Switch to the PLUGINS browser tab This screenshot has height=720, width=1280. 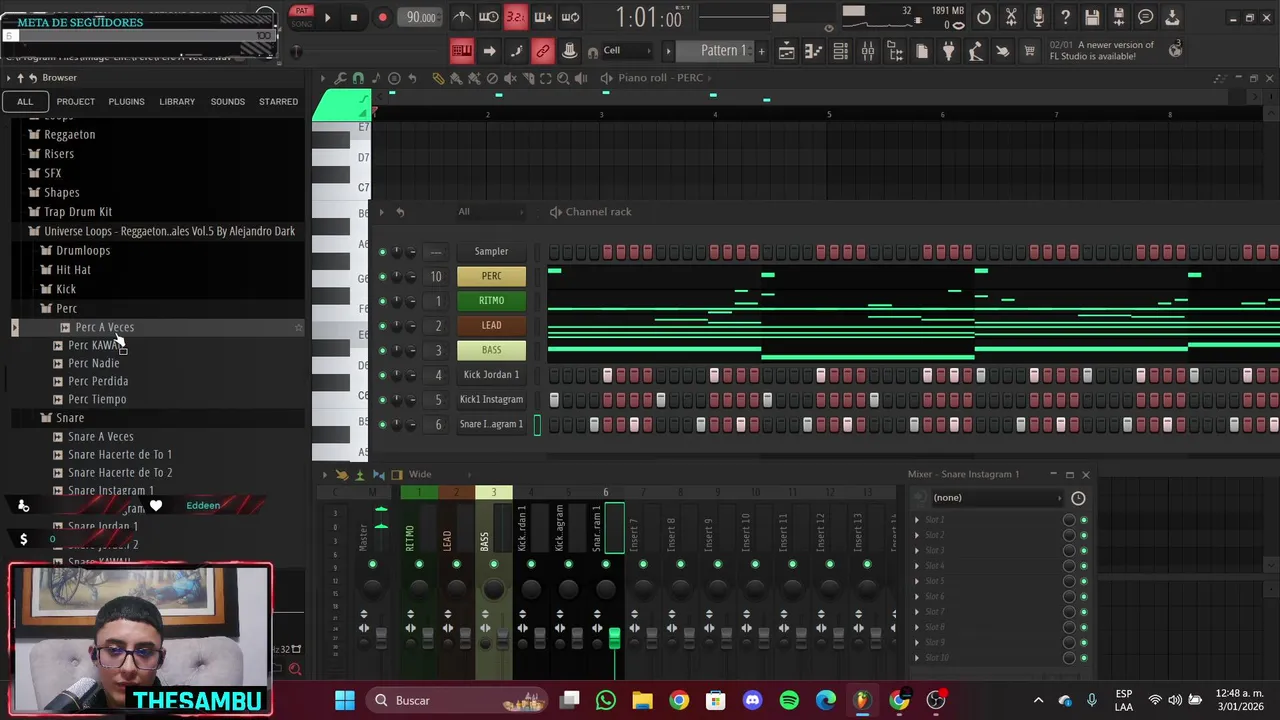click(126, 101)
